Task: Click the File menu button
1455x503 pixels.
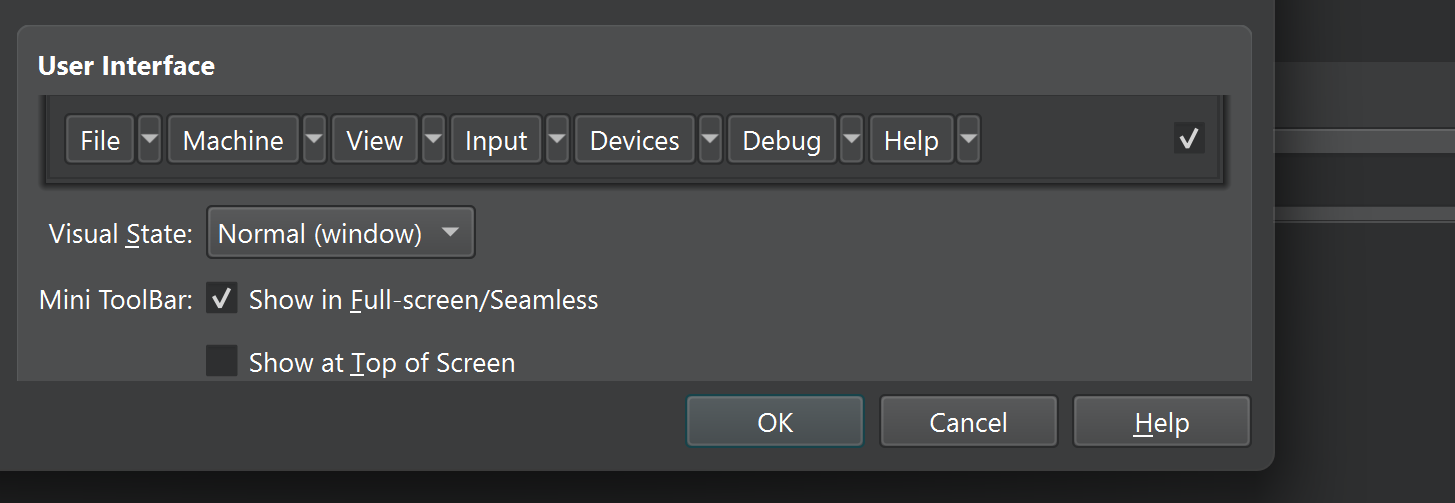Action: pyautogui.click(x=100, y=140)
